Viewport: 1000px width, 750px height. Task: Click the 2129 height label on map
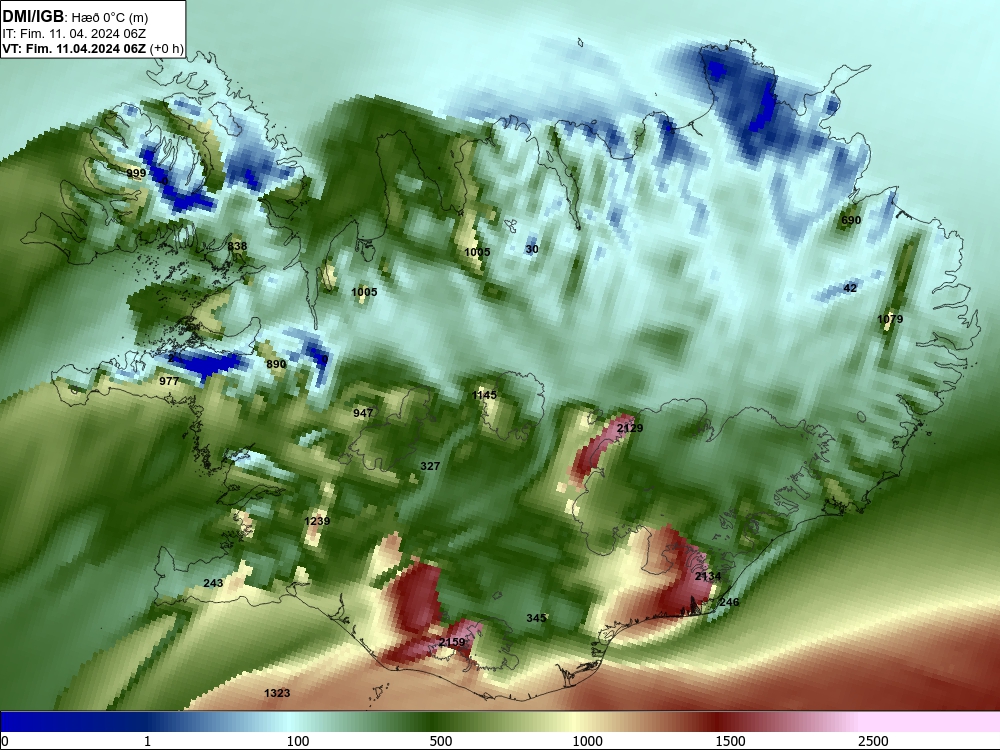click(x=630, y=428)
